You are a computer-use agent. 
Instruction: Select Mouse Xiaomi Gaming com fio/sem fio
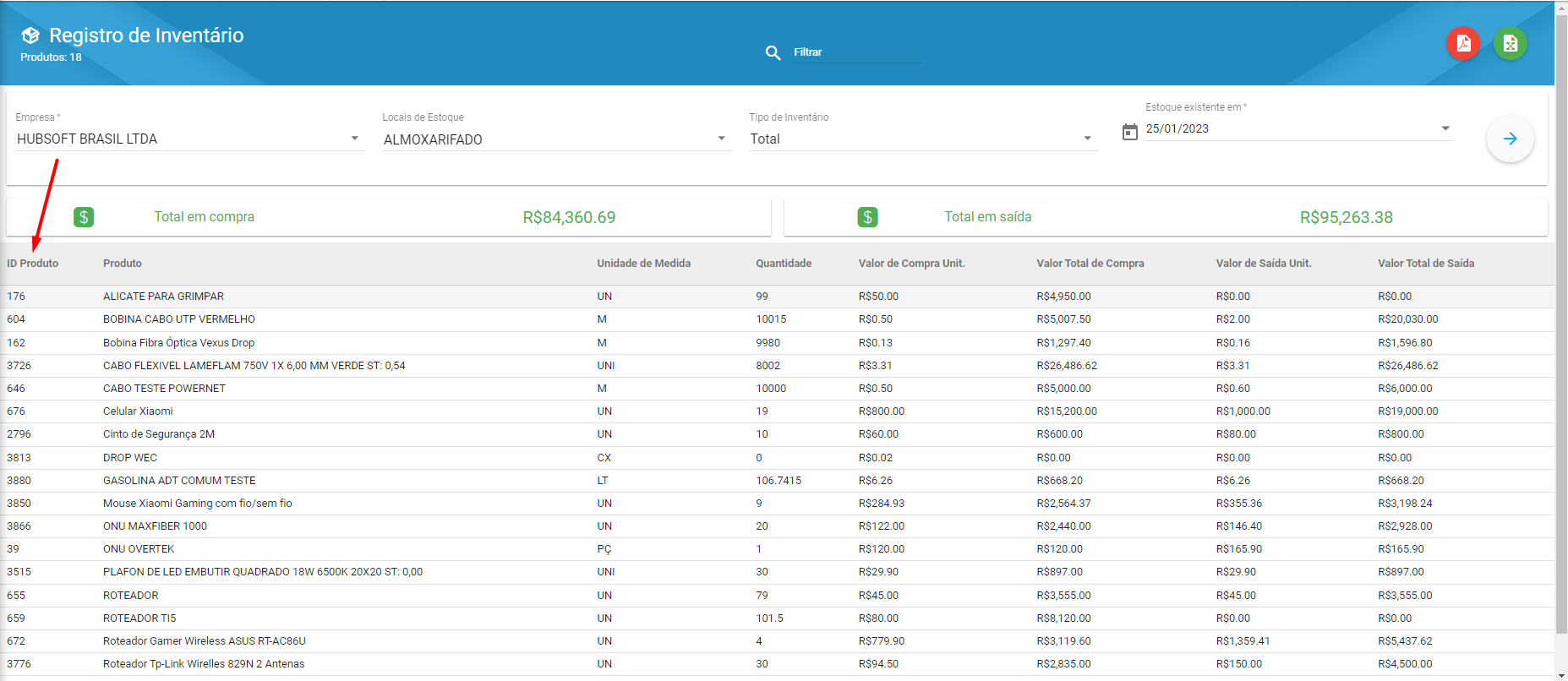(198, 504)
